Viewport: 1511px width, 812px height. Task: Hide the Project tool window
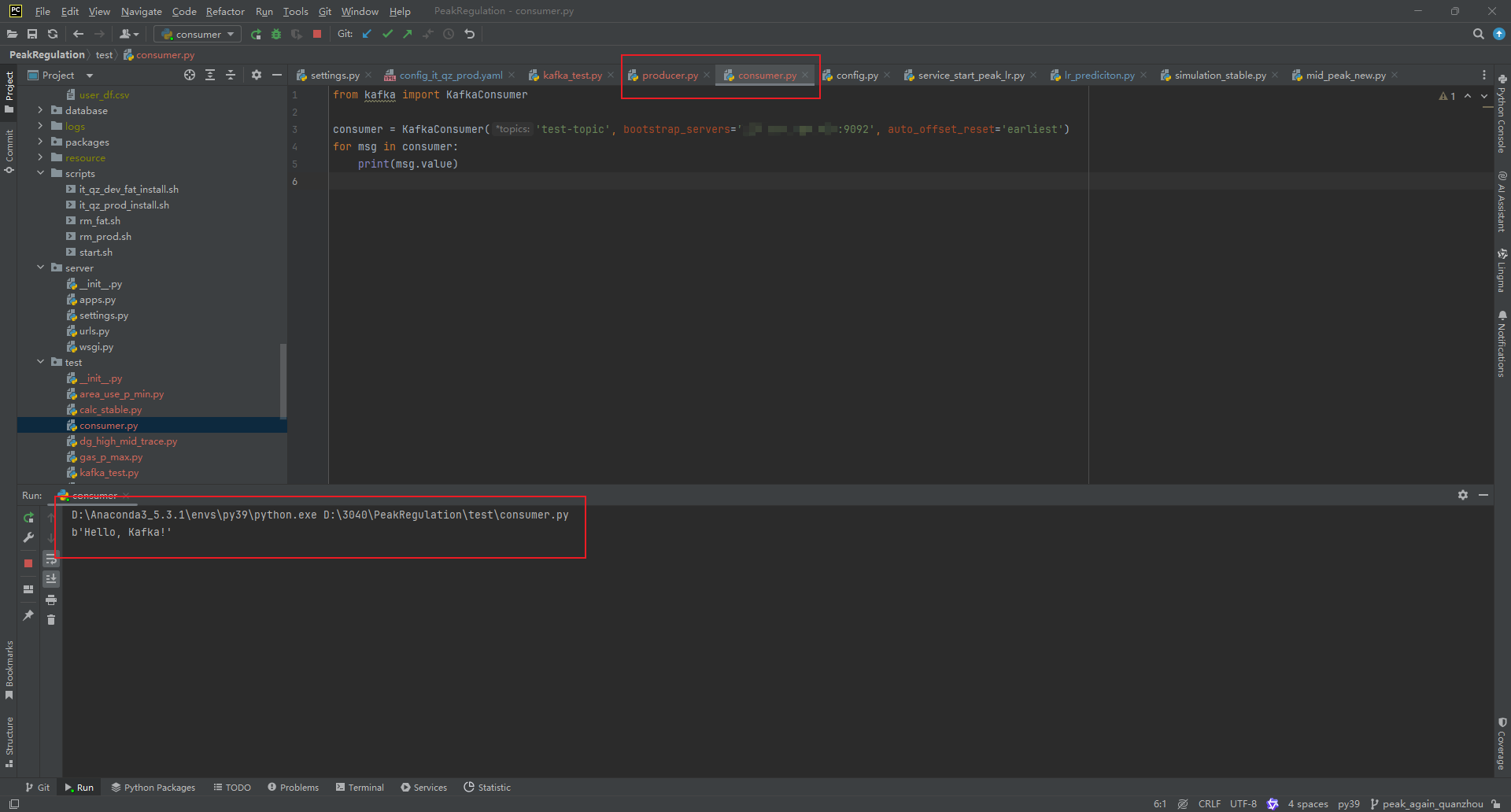[276, 75]
